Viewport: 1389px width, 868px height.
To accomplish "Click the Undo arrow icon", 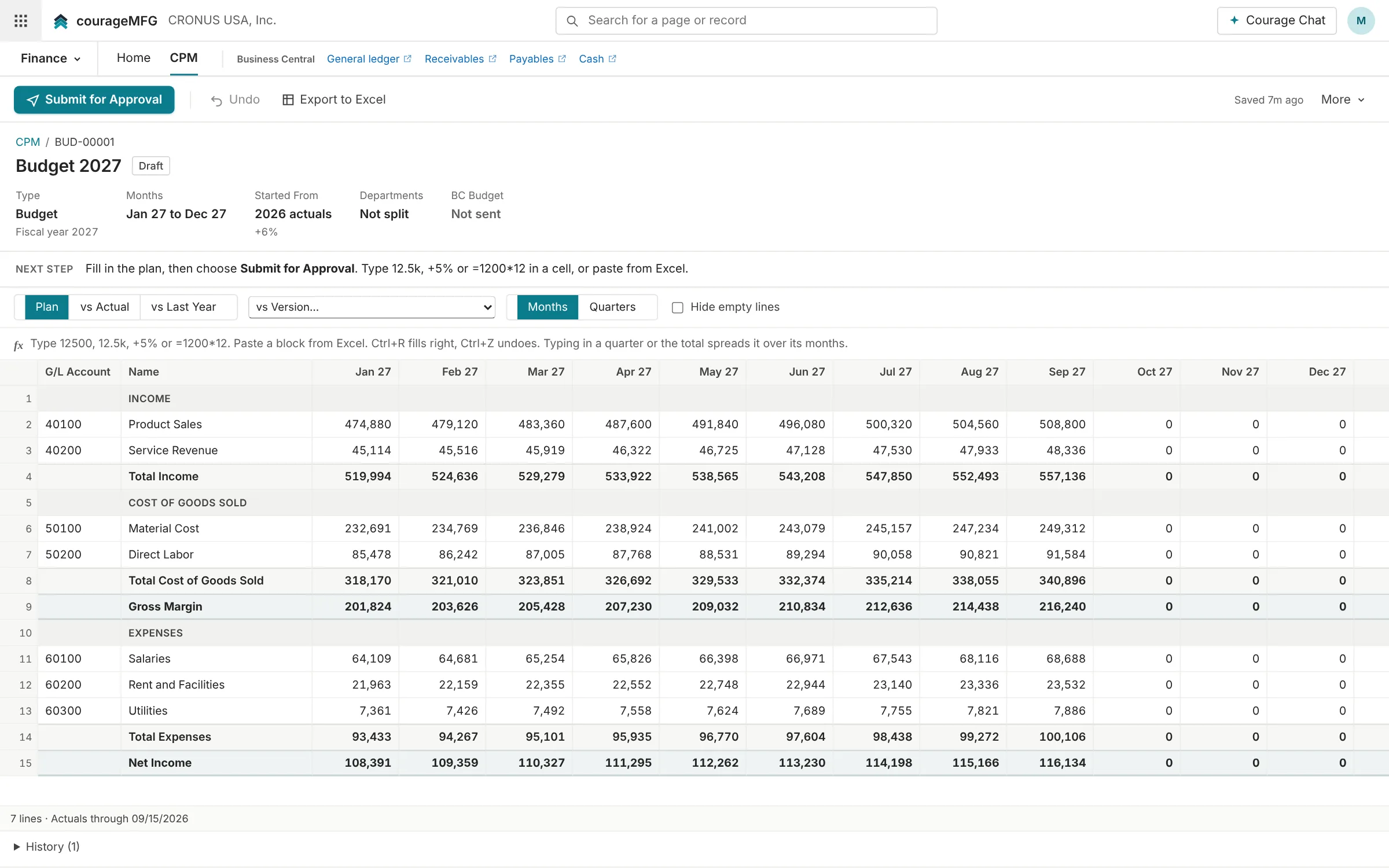I will pos(216,101).
